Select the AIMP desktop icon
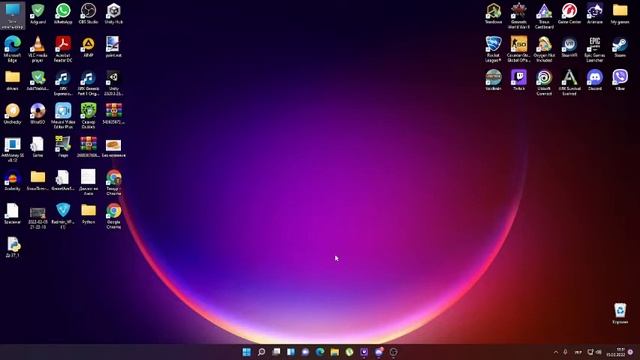 pyautogui.click(x=88, y=47)
